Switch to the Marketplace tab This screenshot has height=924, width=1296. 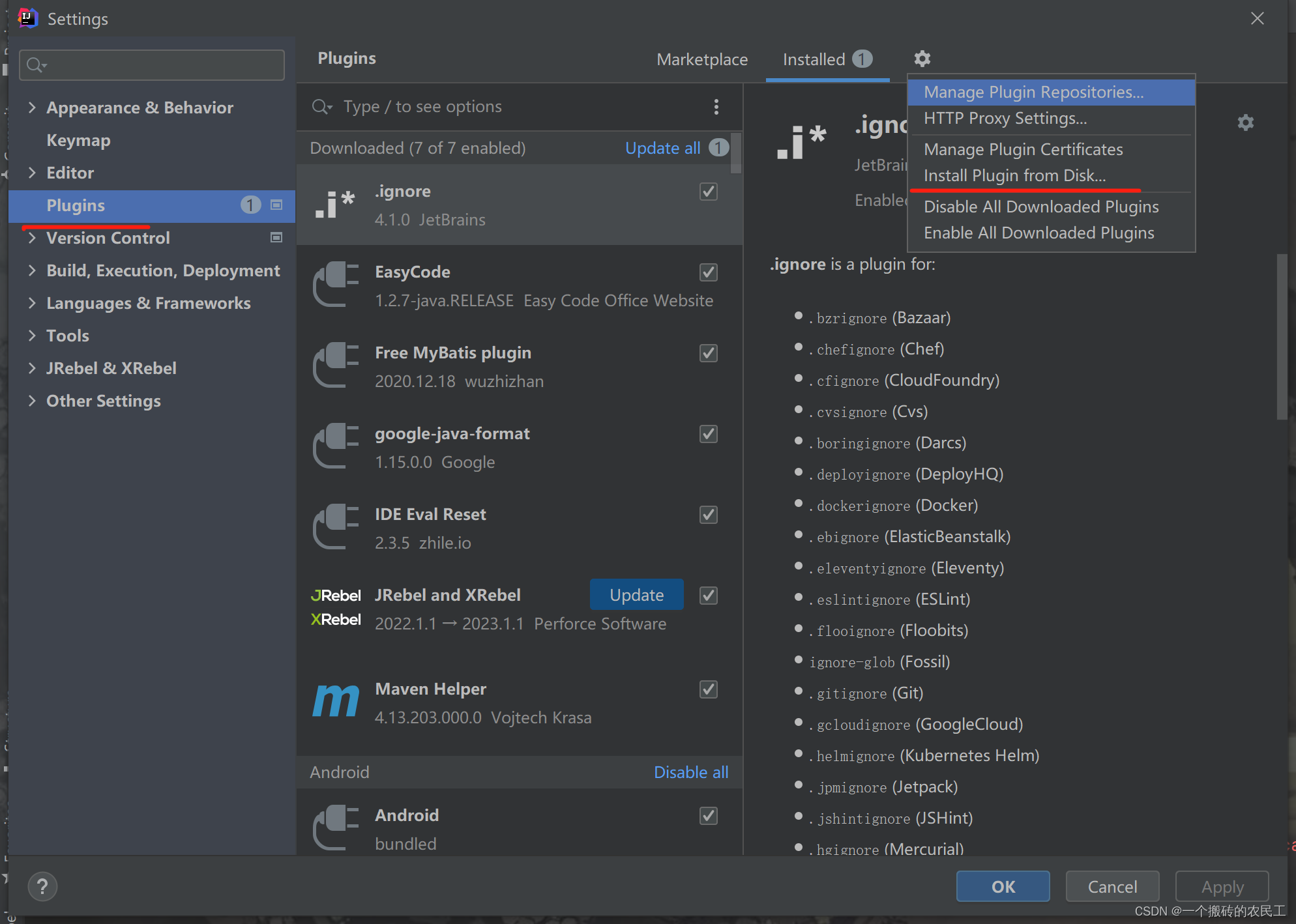pos(702,59)
